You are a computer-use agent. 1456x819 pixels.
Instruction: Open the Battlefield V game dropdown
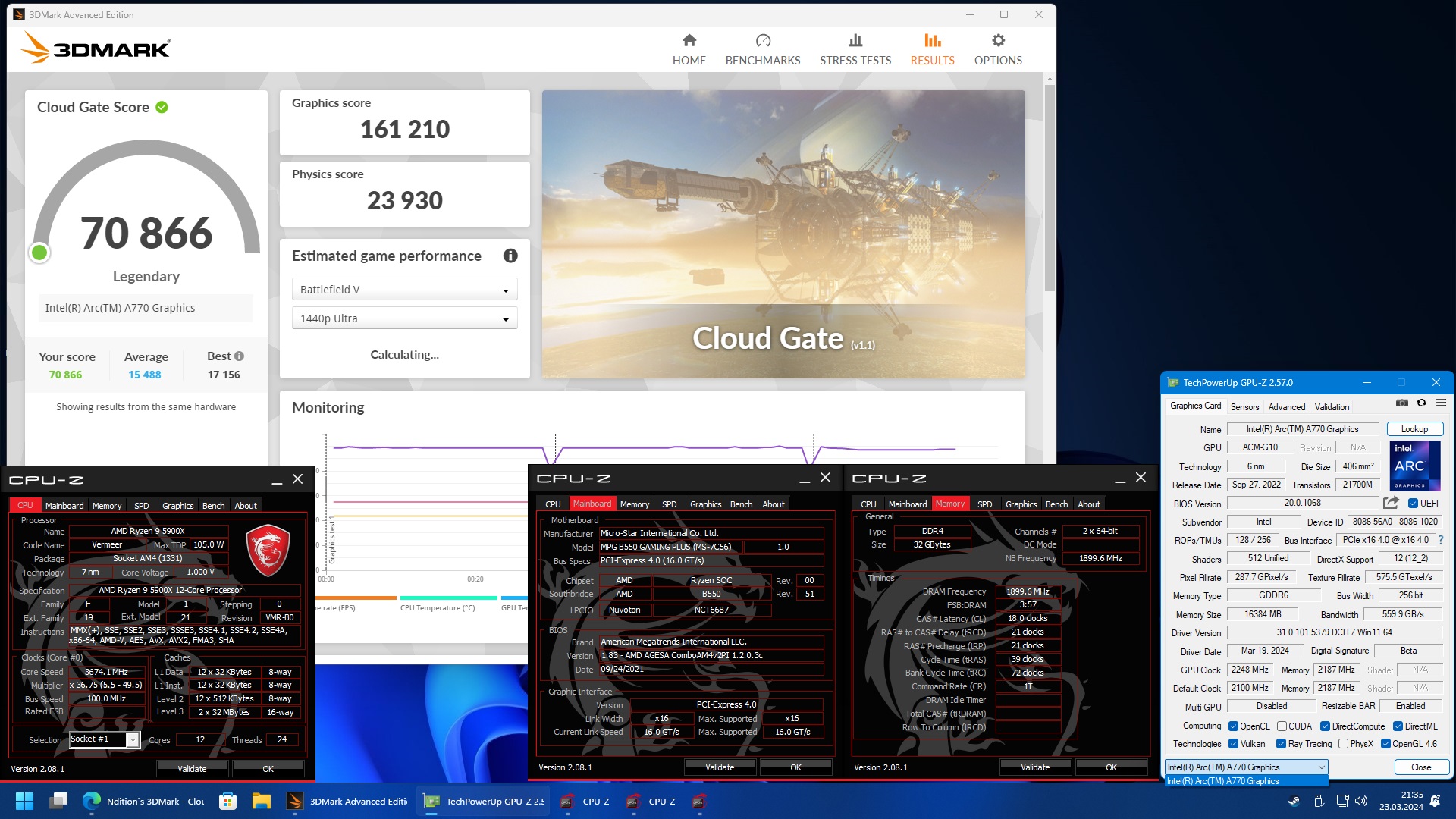tap(404, 290)
